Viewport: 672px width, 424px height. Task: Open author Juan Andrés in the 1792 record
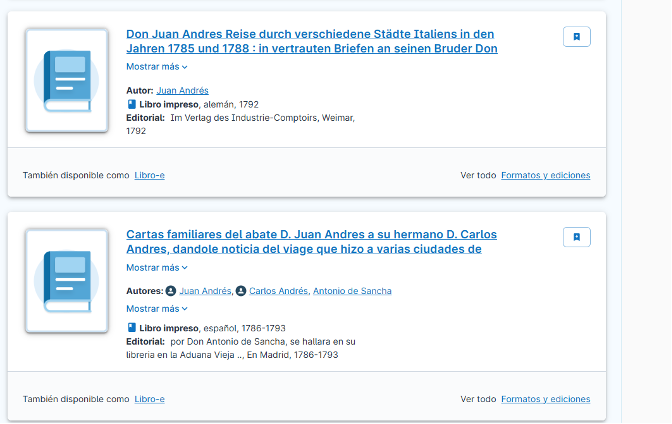182,90
